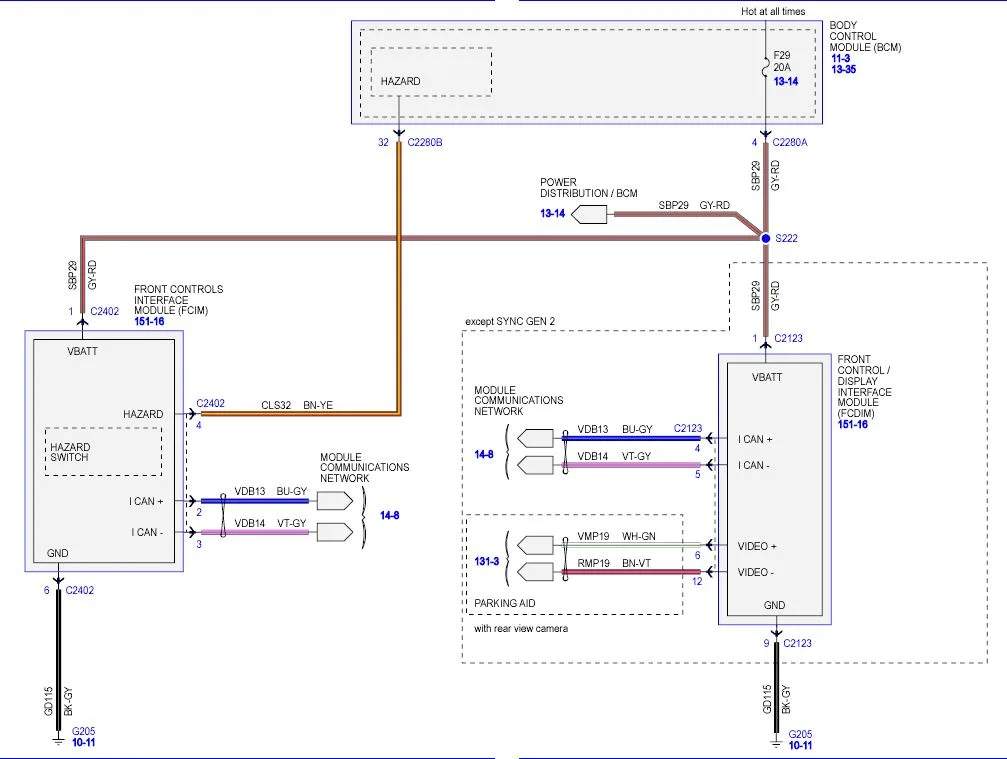Click VMP19 WH-GN off-page arrow

point(535,545)
